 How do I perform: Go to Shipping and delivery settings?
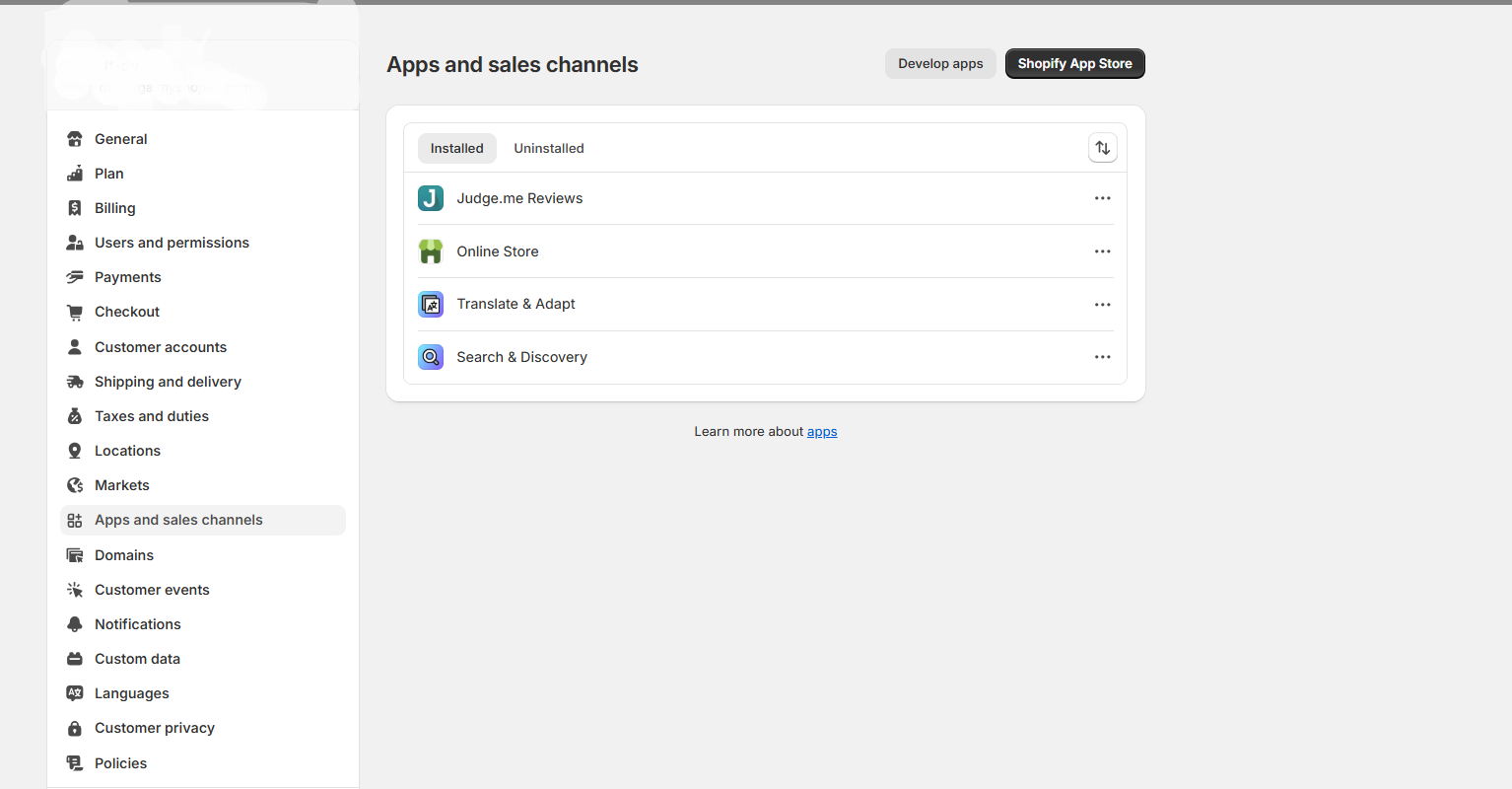click(x=168, y=382)
